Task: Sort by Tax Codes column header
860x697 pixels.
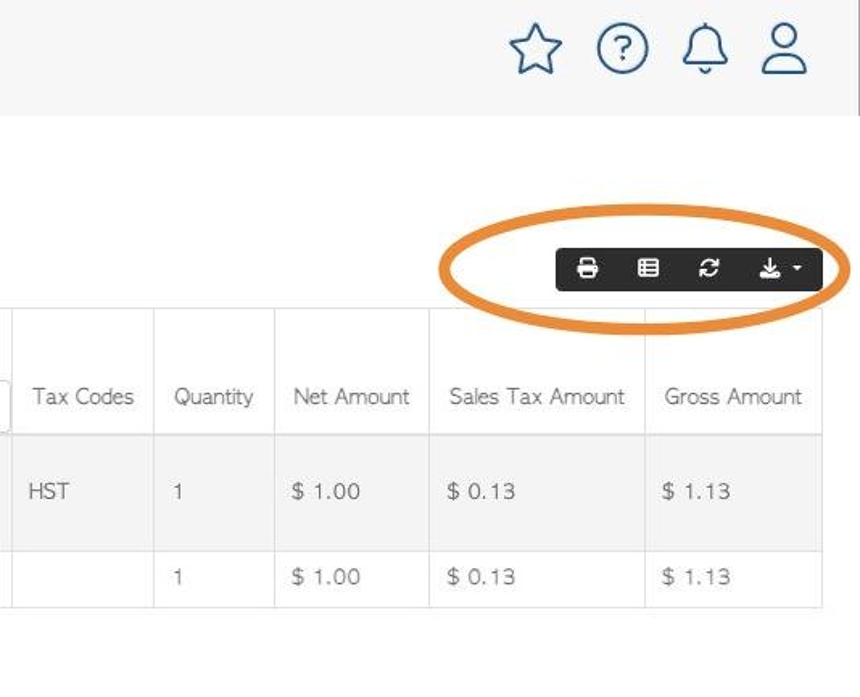Action: coord(83,396)
